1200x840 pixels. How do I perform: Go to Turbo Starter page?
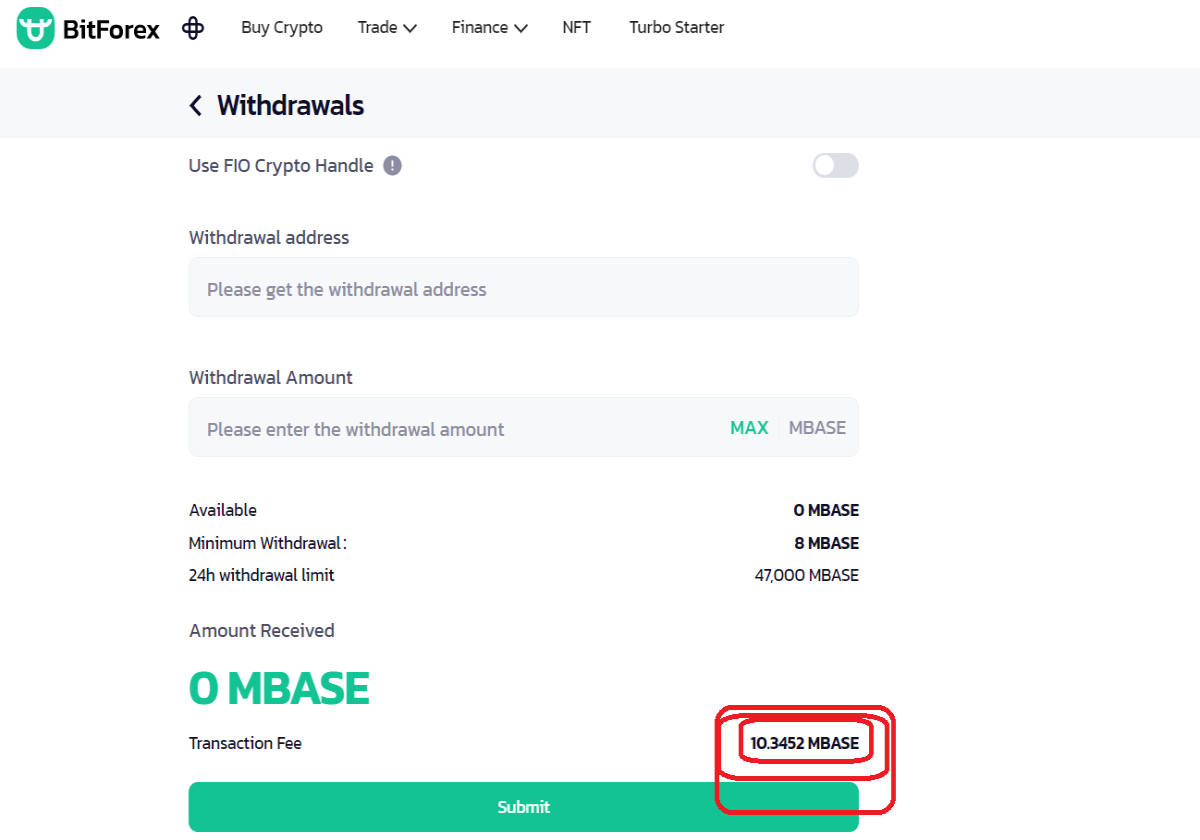pyautogui.click(x=677, y=28)
